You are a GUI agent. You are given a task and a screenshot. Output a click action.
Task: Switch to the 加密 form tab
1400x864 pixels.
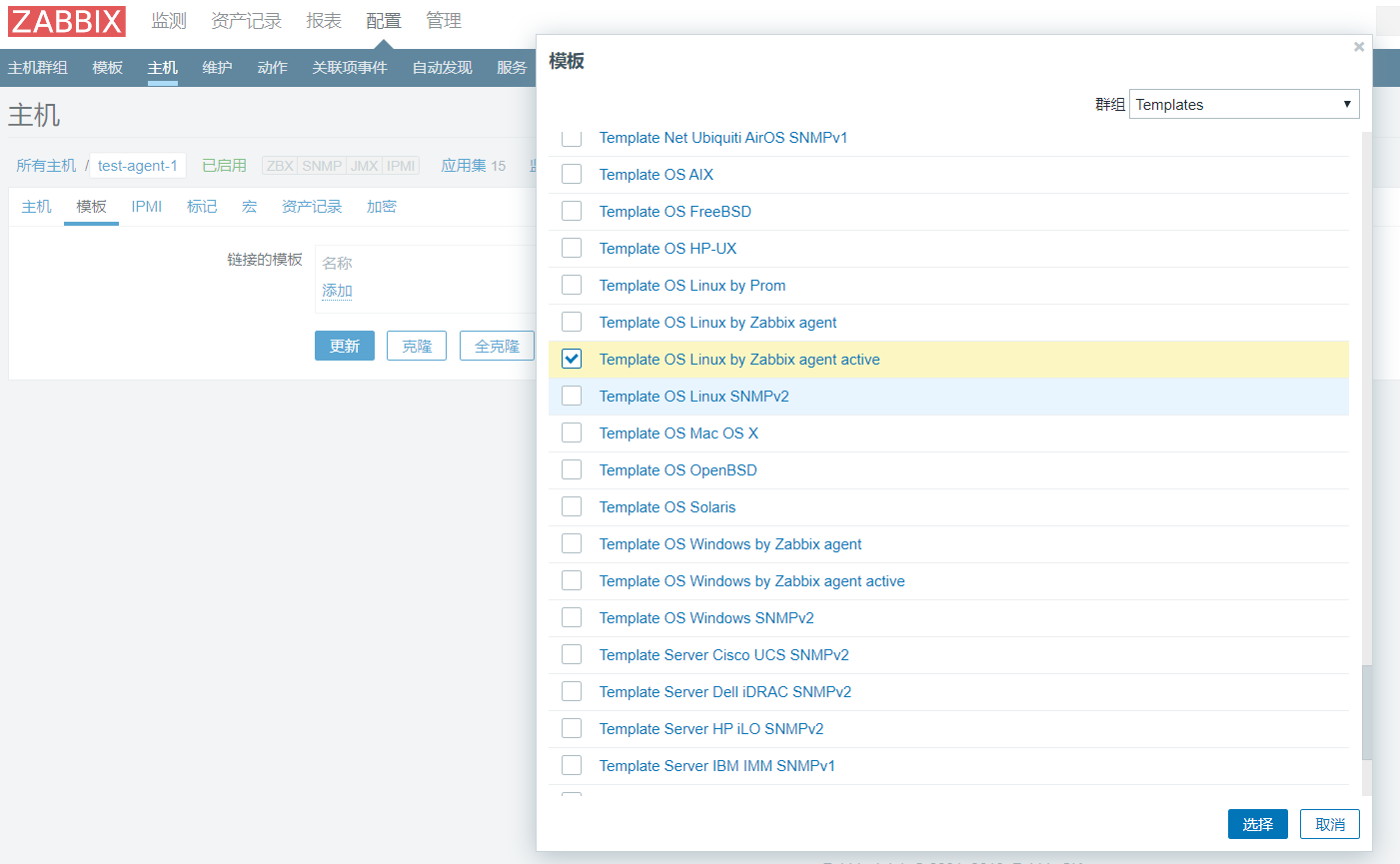[x=382, y=207]
